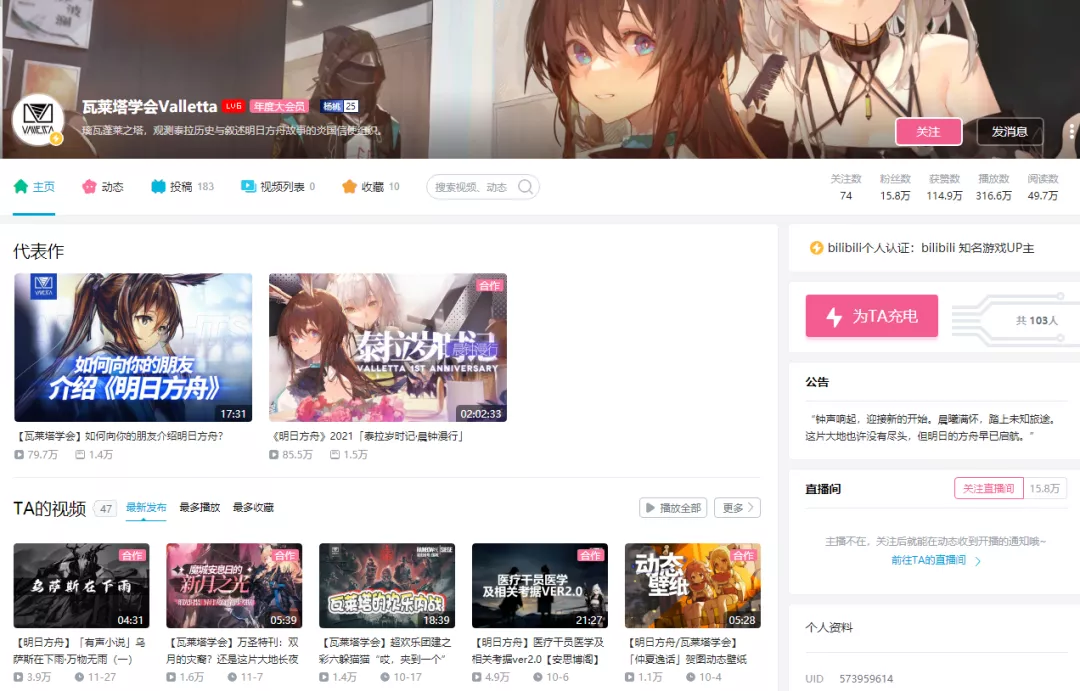The image size is (1080, 691).
Task: Click the comment count icon beside 1.4万
Action: tap(80, 455)
